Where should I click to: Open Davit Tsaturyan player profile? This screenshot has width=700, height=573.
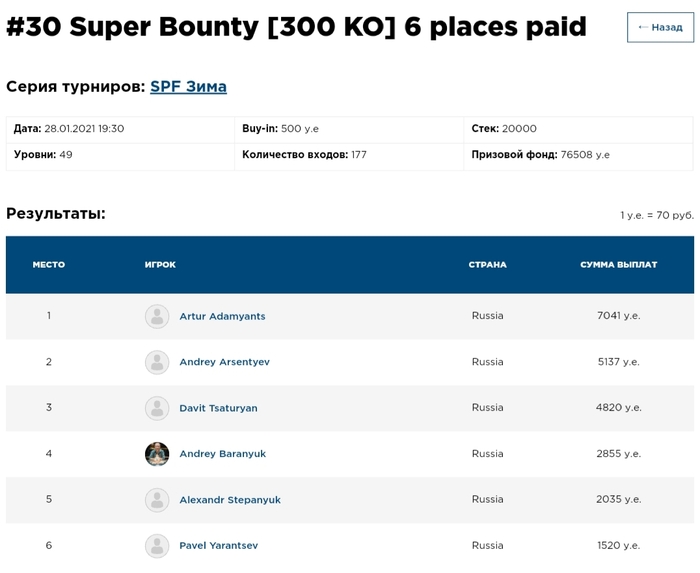218,408
